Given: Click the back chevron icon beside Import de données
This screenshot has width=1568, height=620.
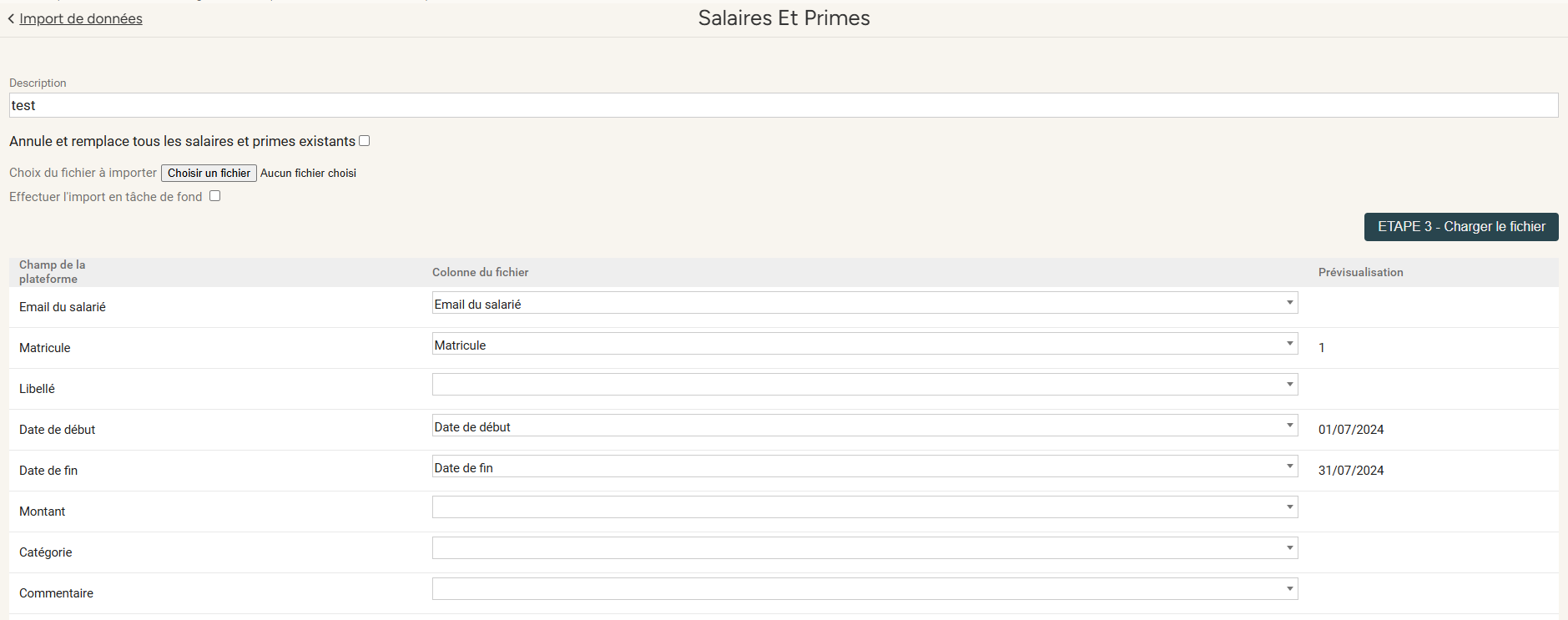Looking at the screenshot, I should click(x=12, y=19).
